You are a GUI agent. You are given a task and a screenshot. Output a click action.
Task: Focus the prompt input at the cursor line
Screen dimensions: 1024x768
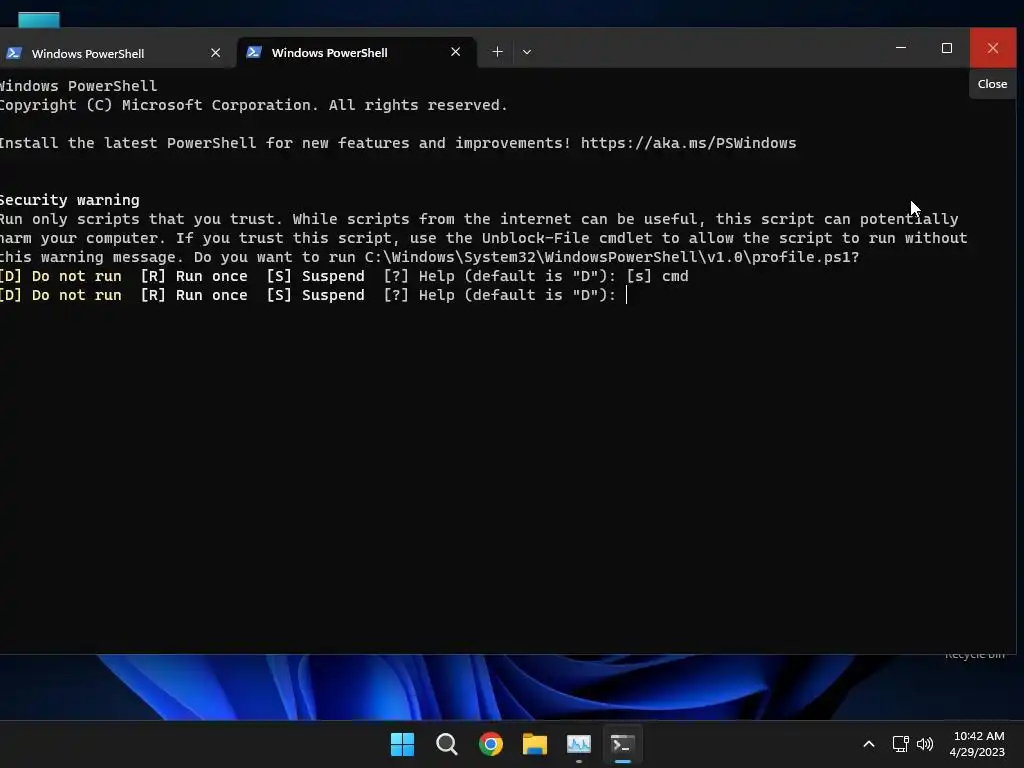[x=627, y=295]
